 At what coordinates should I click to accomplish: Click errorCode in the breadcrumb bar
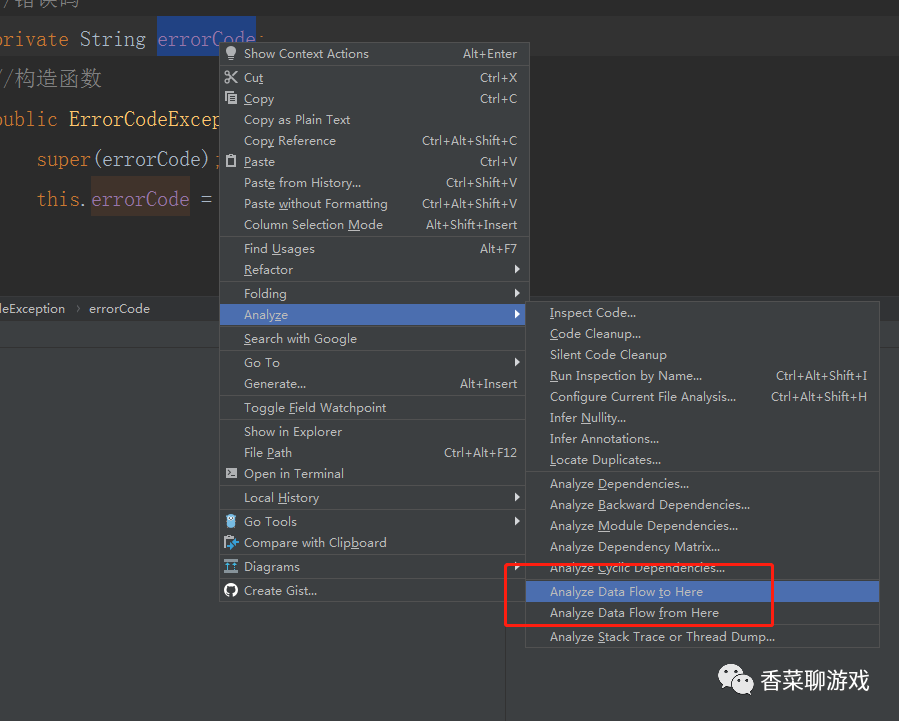(119, 309)
